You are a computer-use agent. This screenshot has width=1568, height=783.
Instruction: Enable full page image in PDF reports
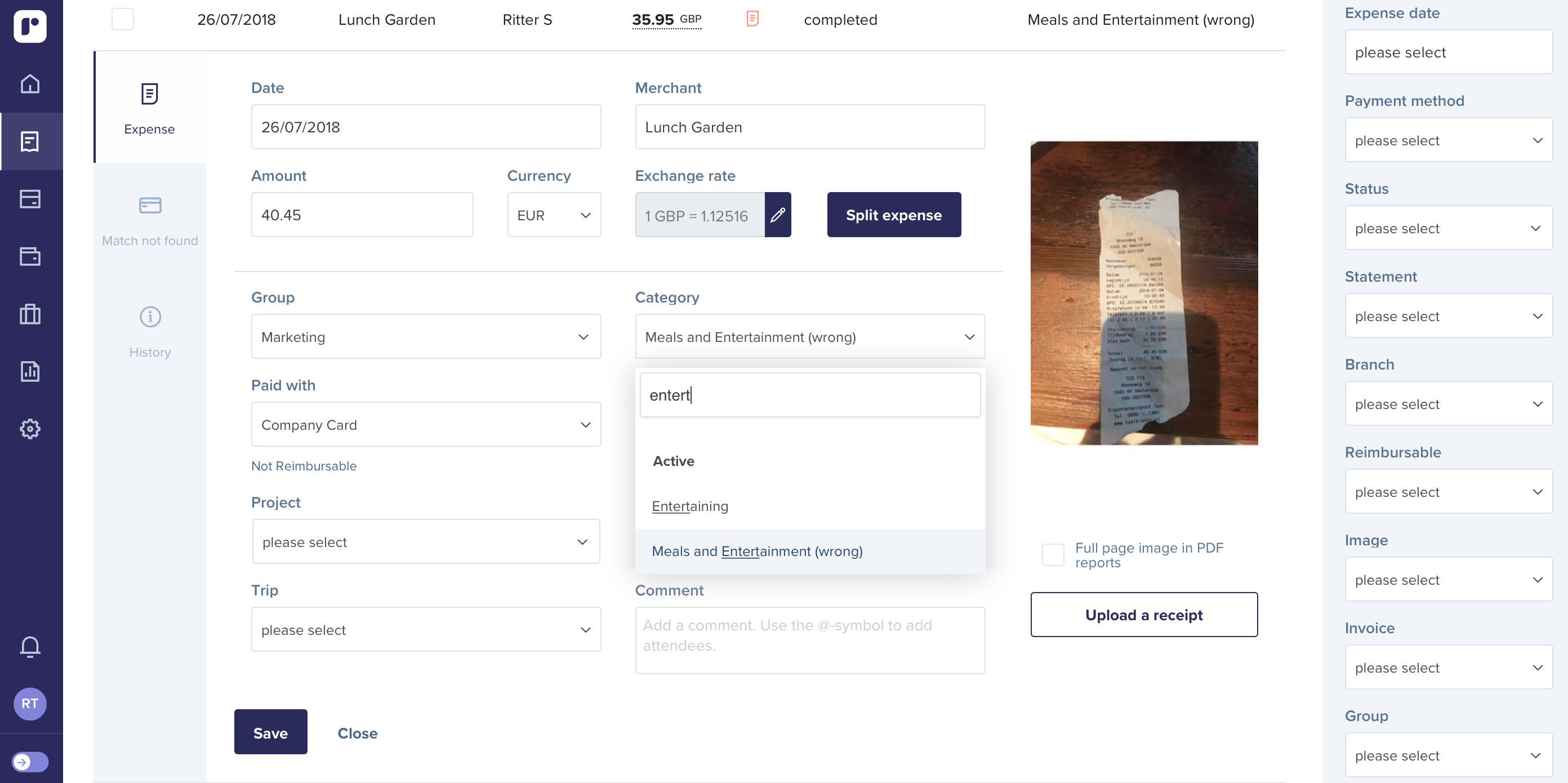pos(1053,555)
